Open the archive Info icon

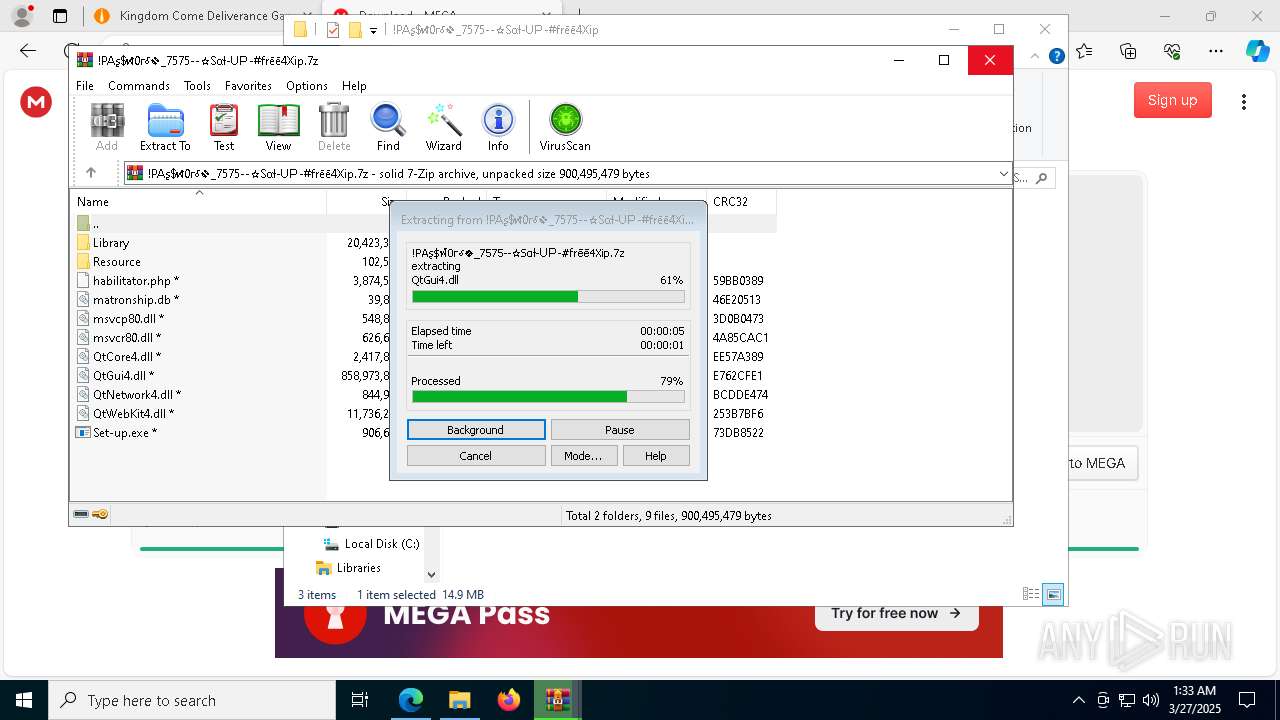coord(498,127)
